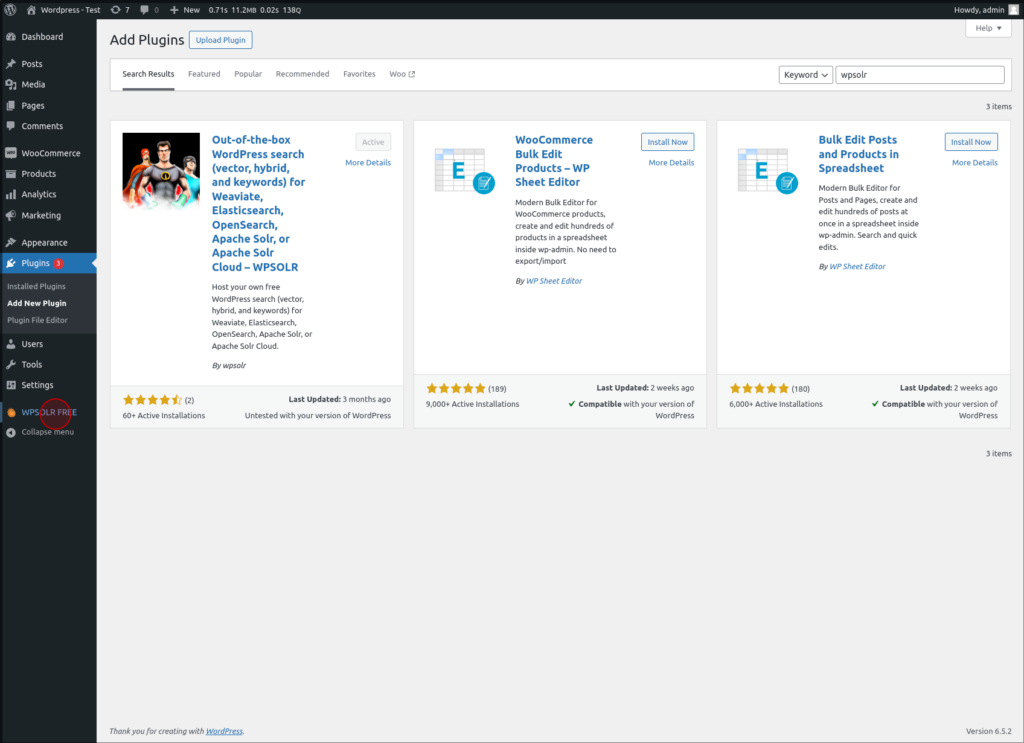Open the Wordpress - Test site home icon
Screen dimensions: 1024x743
pos(31,10)
